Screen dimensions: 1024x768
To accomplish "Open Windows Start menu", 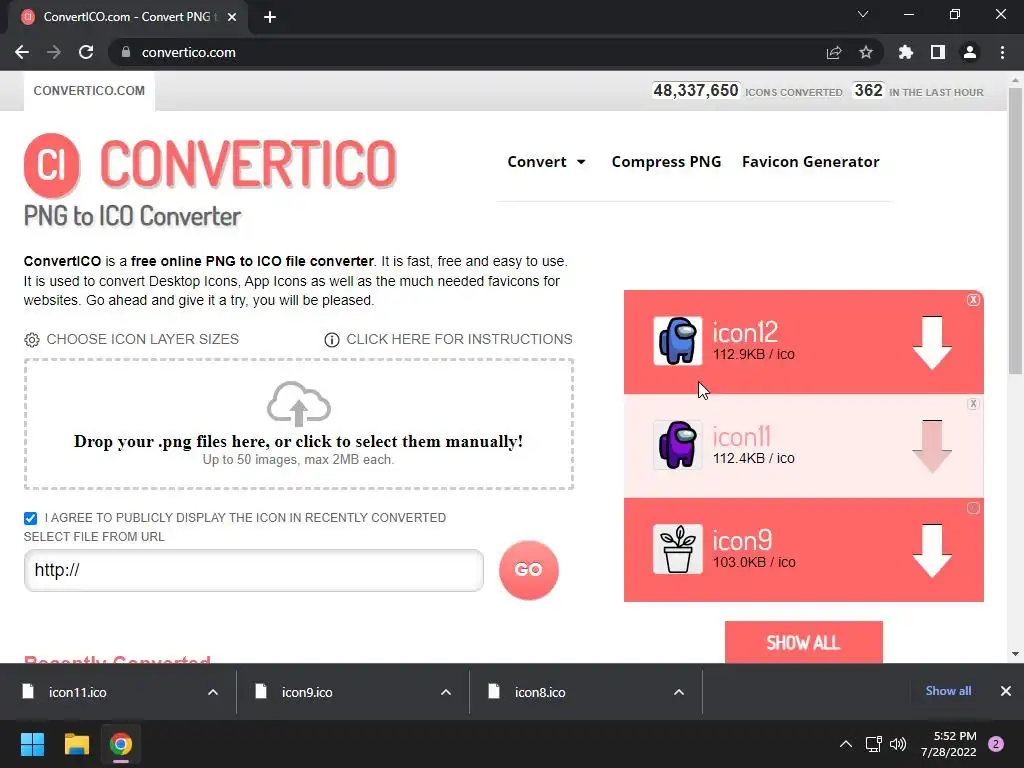I will [x=32, y=744].
